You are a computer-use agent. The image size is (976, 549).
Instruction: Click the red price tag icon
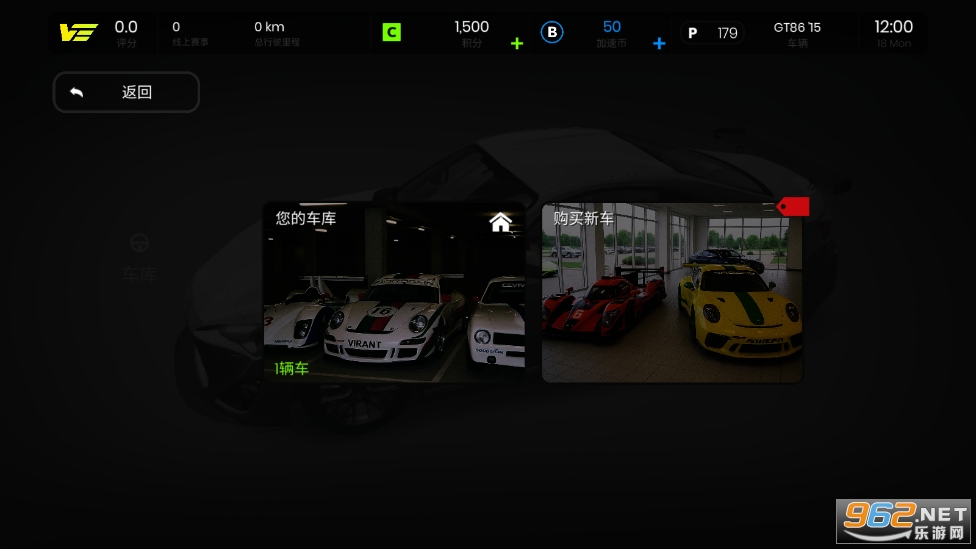tap(794, 206)
